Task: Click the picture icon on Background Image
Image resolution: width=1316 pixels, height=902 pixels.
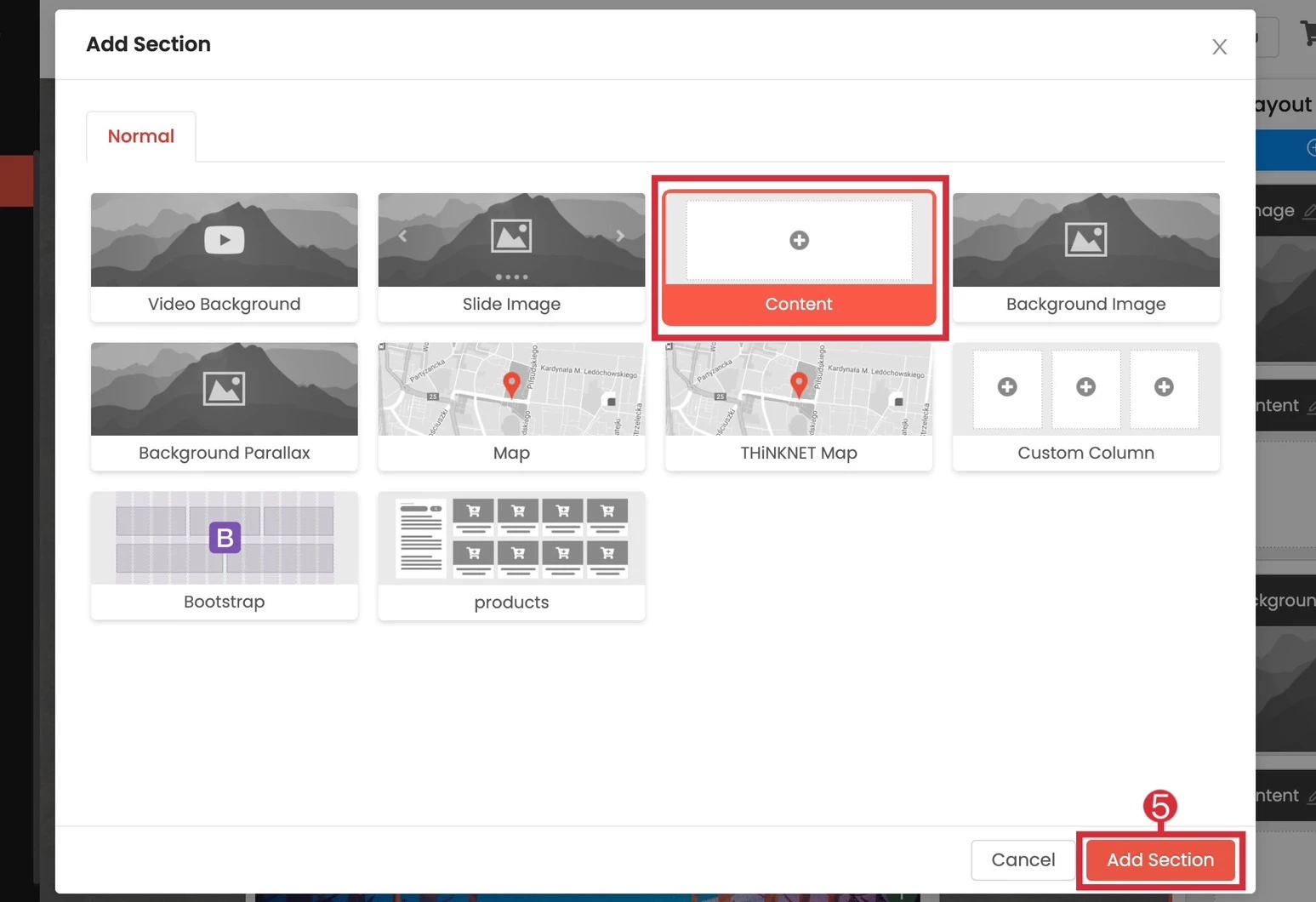Action: coord(1086,239)
